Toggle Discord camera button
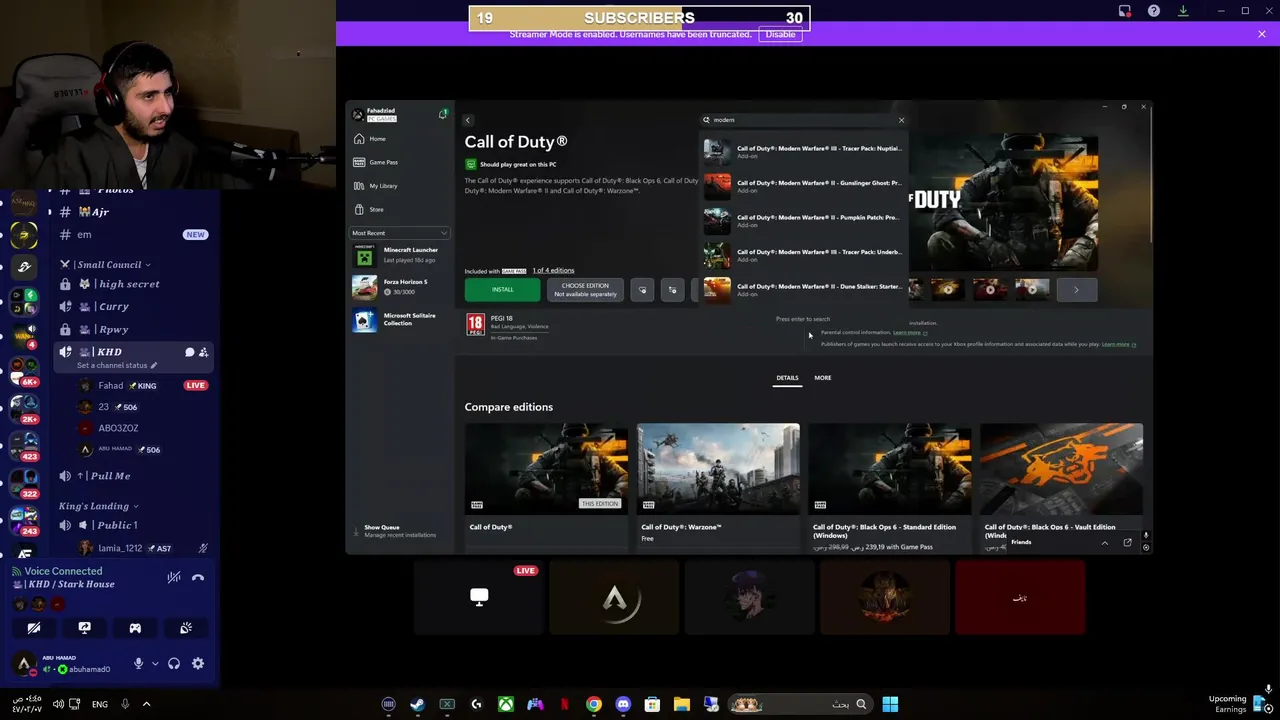Viewport: 1280px width, 720px height. [34, 628]
